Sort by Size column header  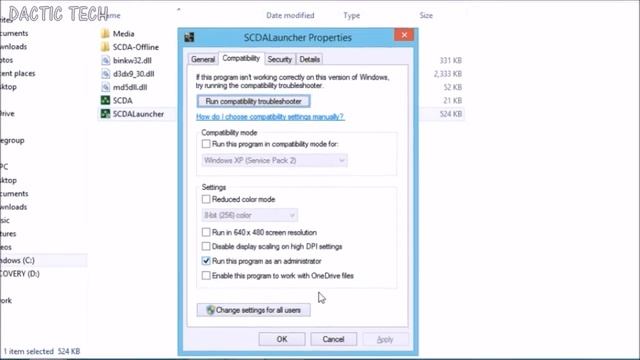pyautogui.click(x=426, y=16)
